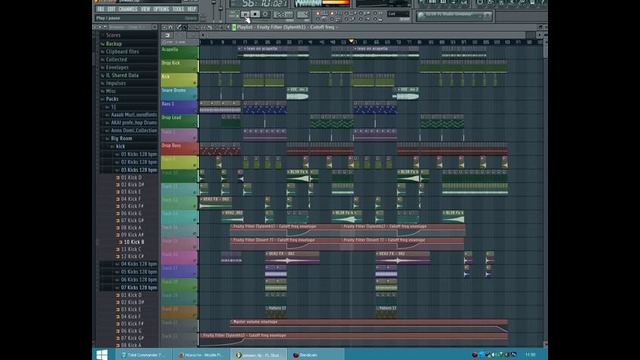The height and width of the screenshot is (360, 640).
Task: Select the 09 Kick A# sample
Action: pos(132,235)
